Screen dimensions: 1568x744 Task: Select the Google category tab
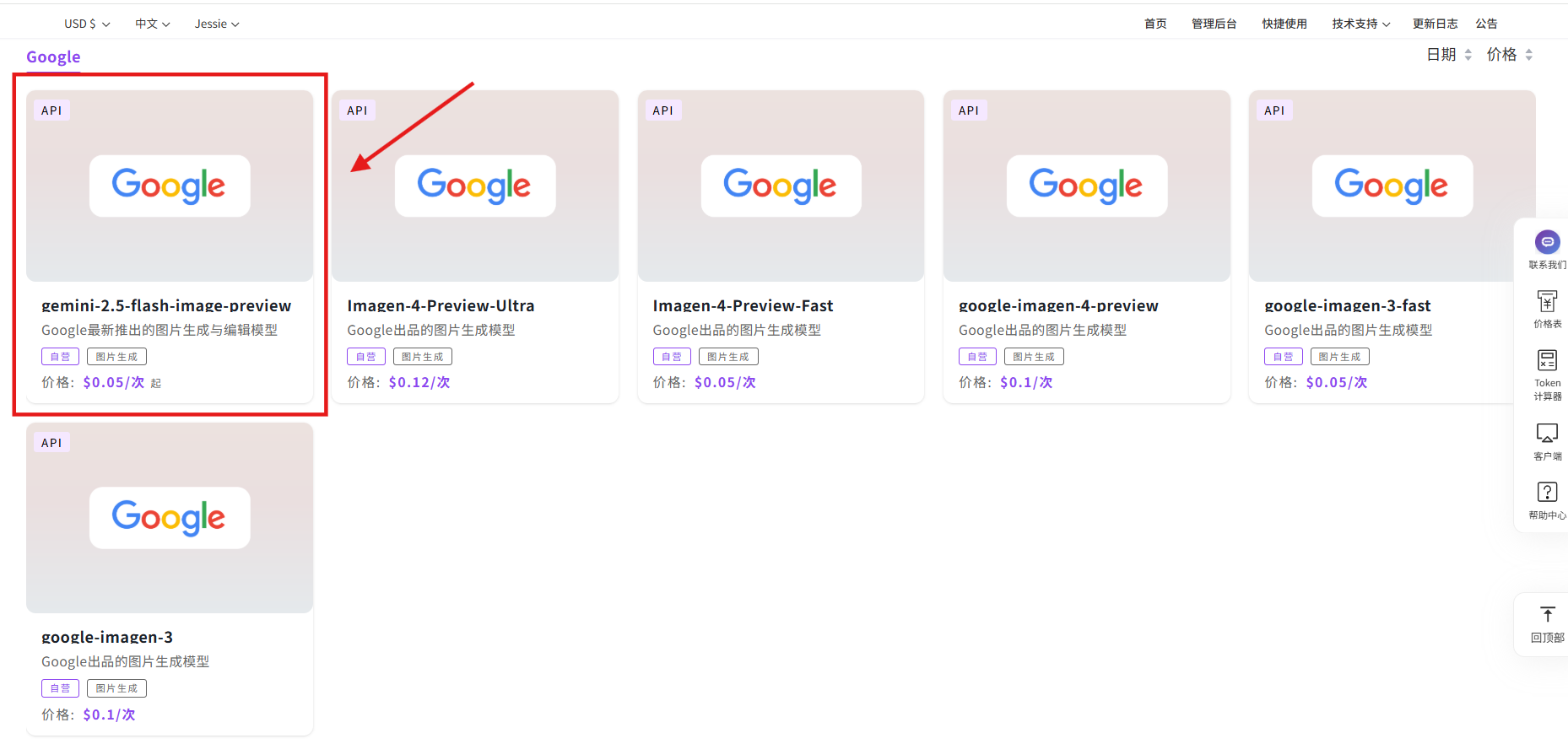coord(53,57)
